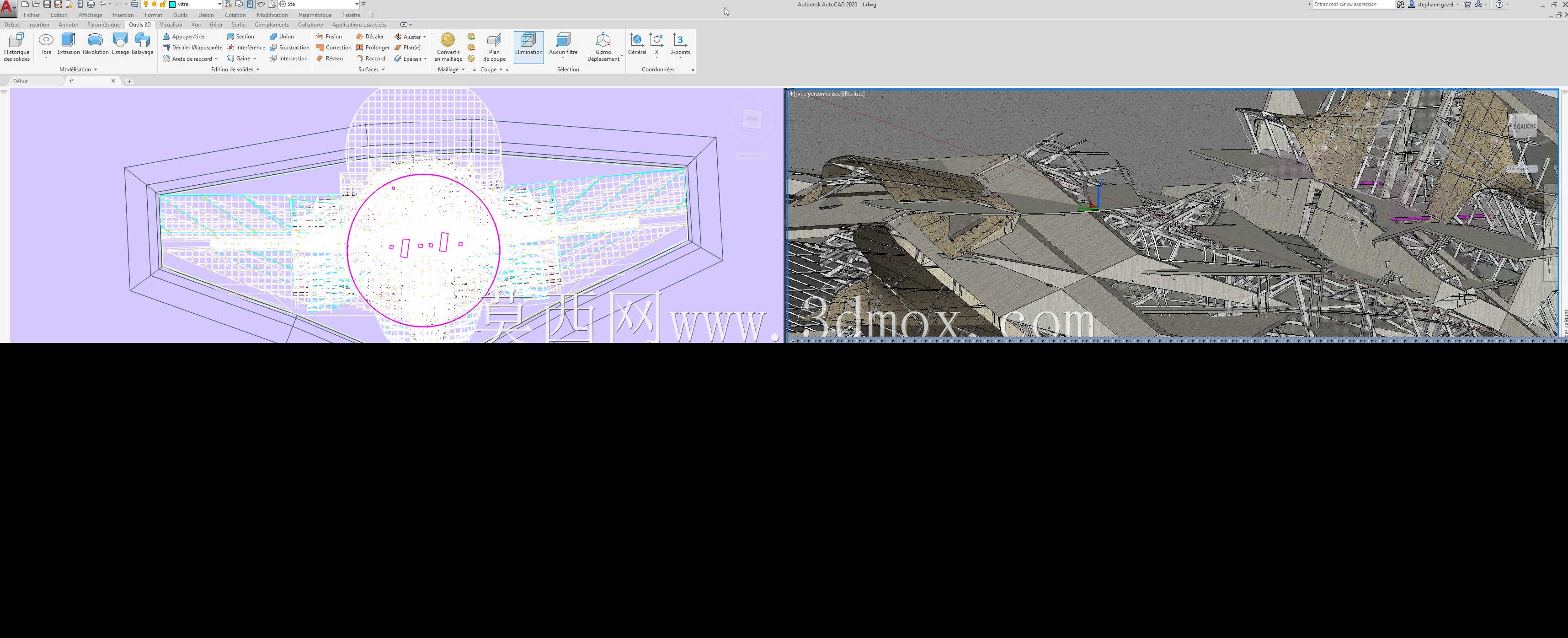Open the Ste workspace dropdown
The image size is (1568, 638).
[357, 4]
